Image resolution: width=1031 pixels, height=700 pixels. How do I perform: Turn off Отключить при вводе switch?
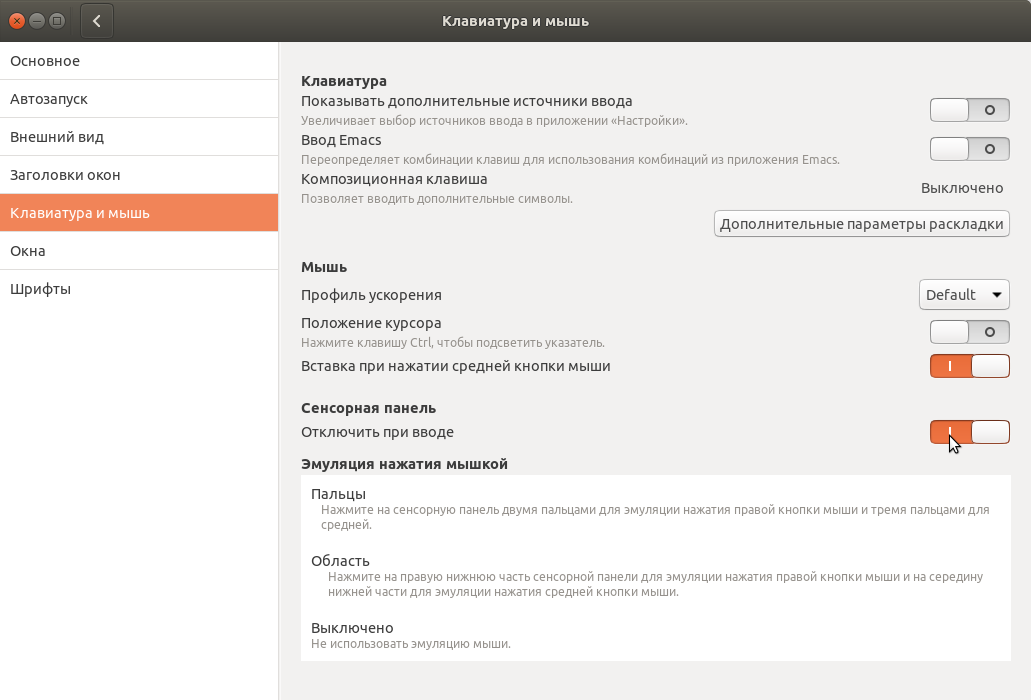point(969,432)
